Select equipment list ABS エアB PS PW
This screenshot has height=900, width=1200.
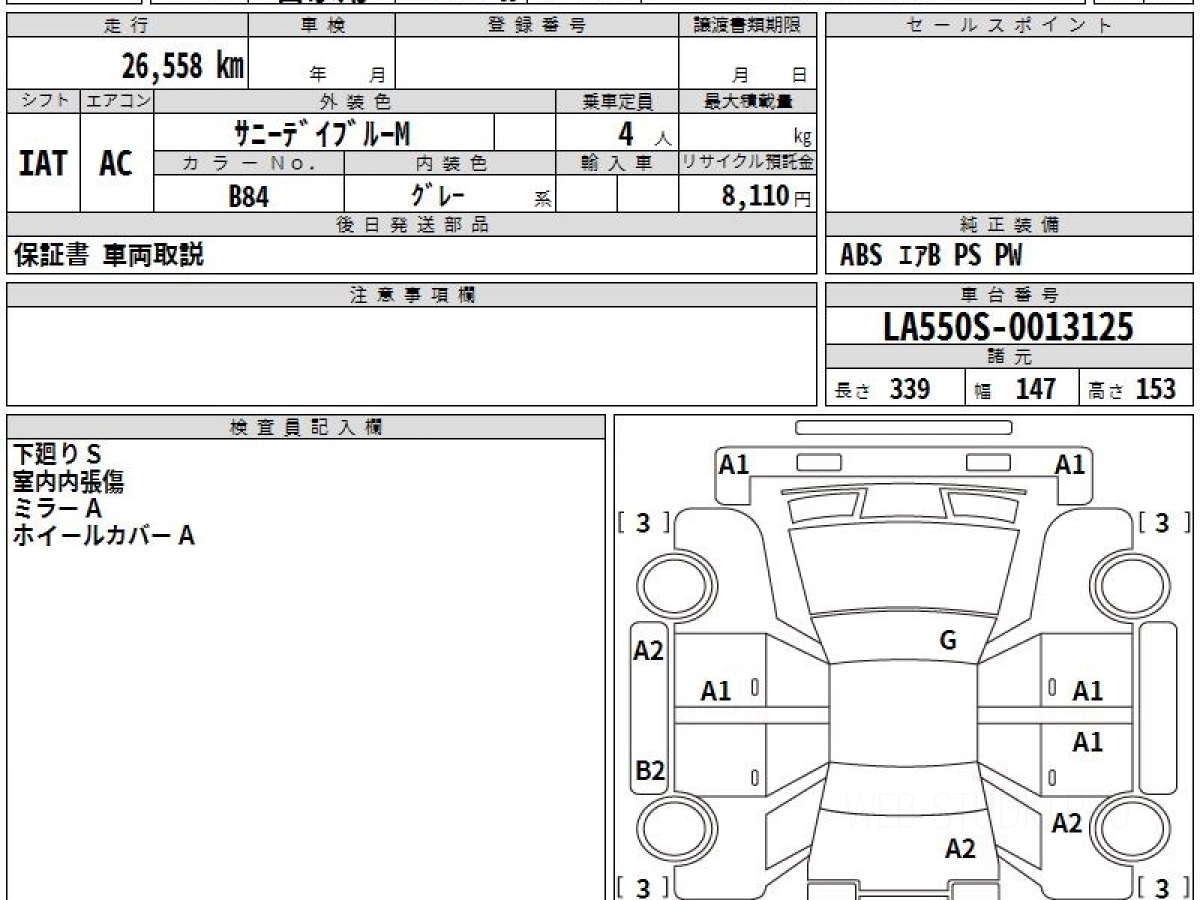click(x=931, y=256)
